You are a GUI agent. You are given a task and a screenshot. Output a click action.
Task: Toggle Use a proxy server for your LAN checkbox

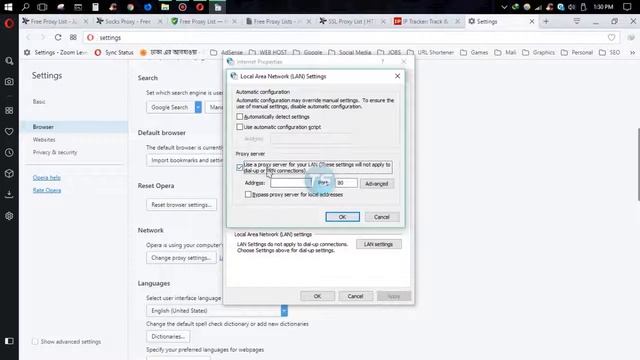pyautogui.click(x=240, y=167)
